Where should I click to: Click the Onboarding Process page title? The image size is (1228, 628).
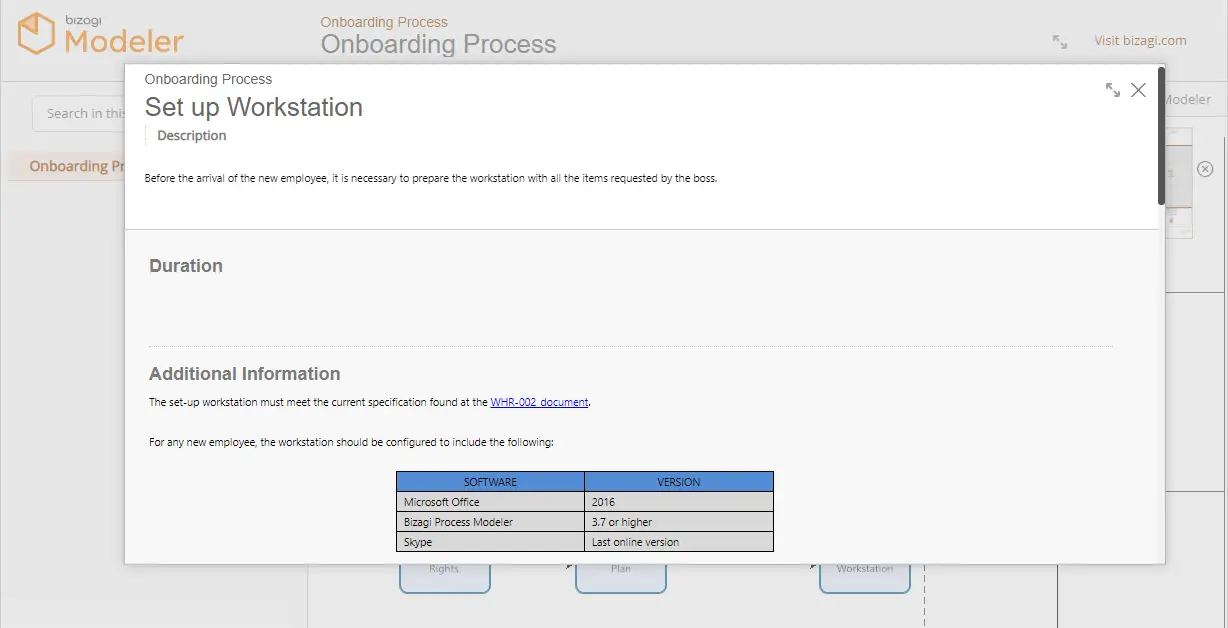[x=438, y=45]
